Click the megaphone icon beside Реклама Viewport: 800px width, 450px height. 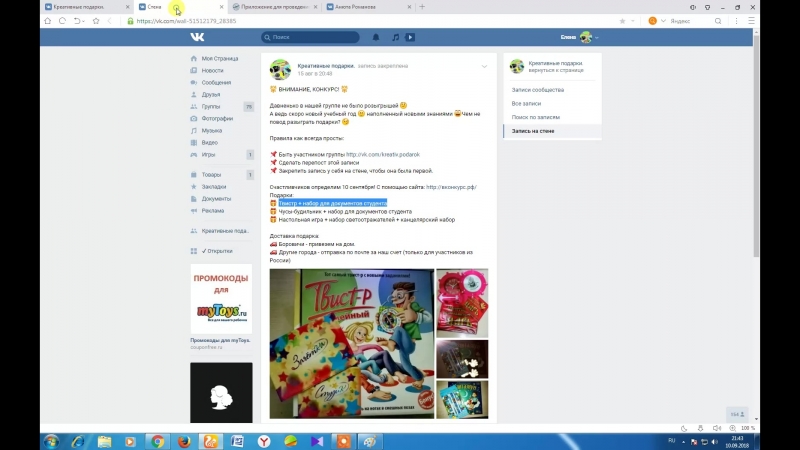194,211
